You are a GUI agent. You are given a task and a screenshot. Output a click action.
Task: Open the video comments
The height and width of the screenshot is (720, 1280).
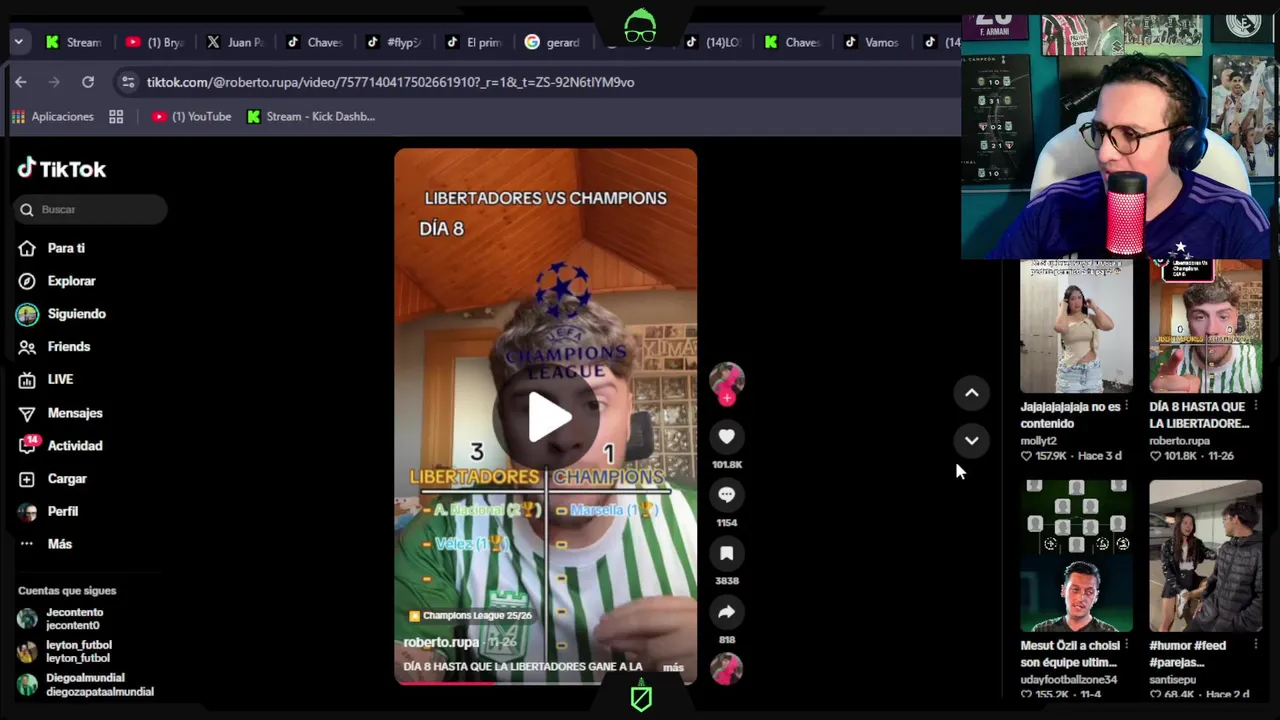(x=727, y=494)
